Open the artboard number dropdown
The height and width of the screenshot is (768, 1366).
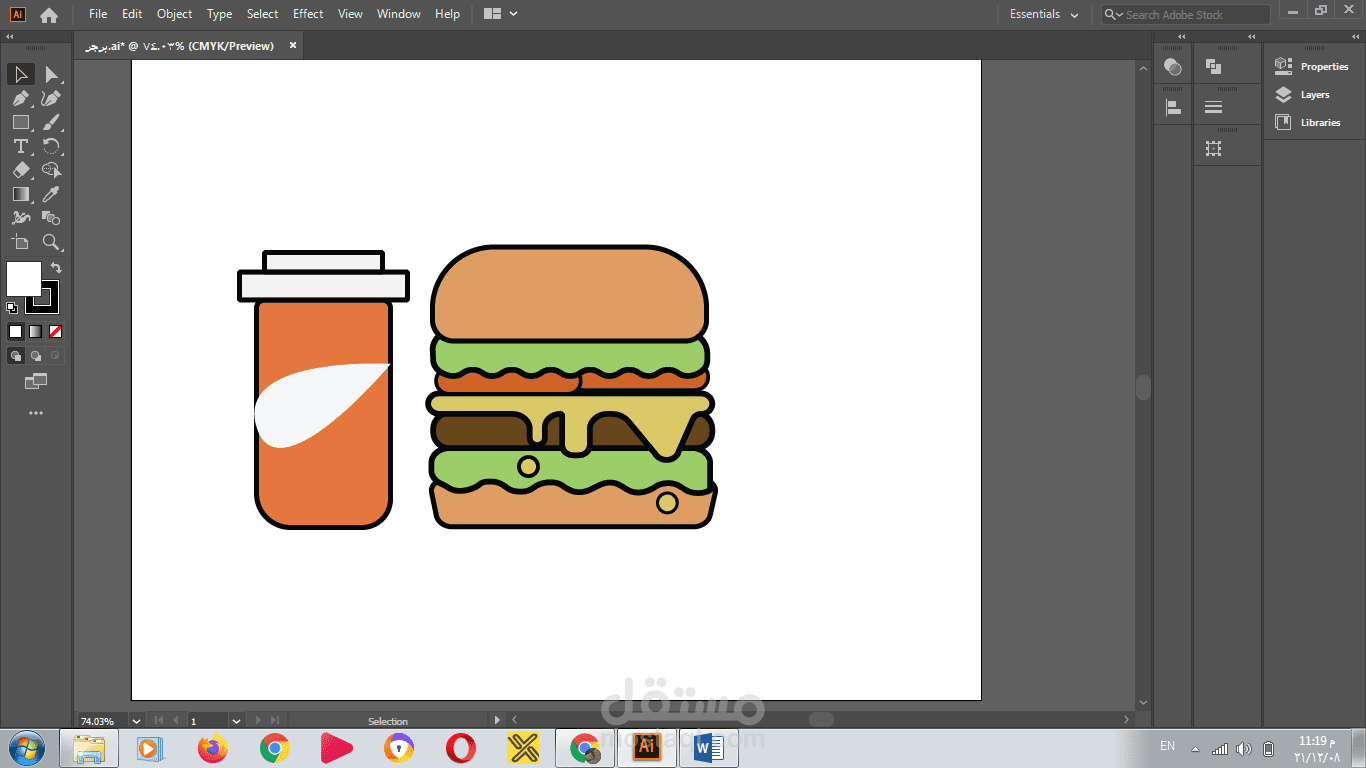coord(236,720)
